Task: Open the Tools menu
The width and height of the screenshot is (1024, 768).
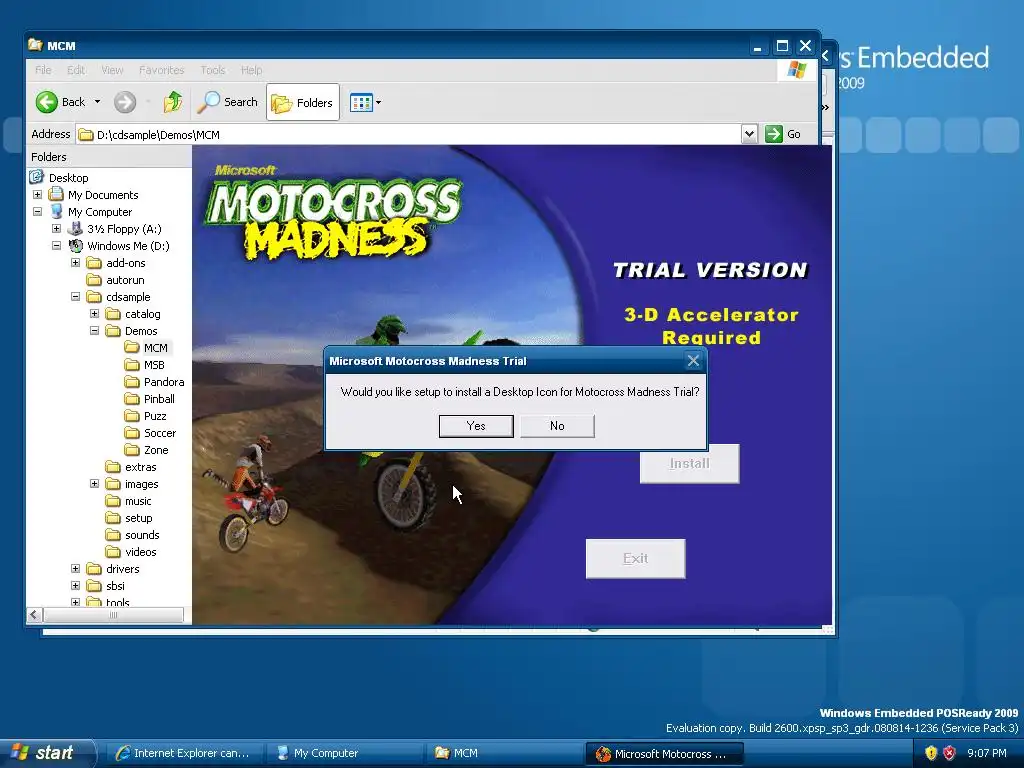Action: tap(212, 70)
